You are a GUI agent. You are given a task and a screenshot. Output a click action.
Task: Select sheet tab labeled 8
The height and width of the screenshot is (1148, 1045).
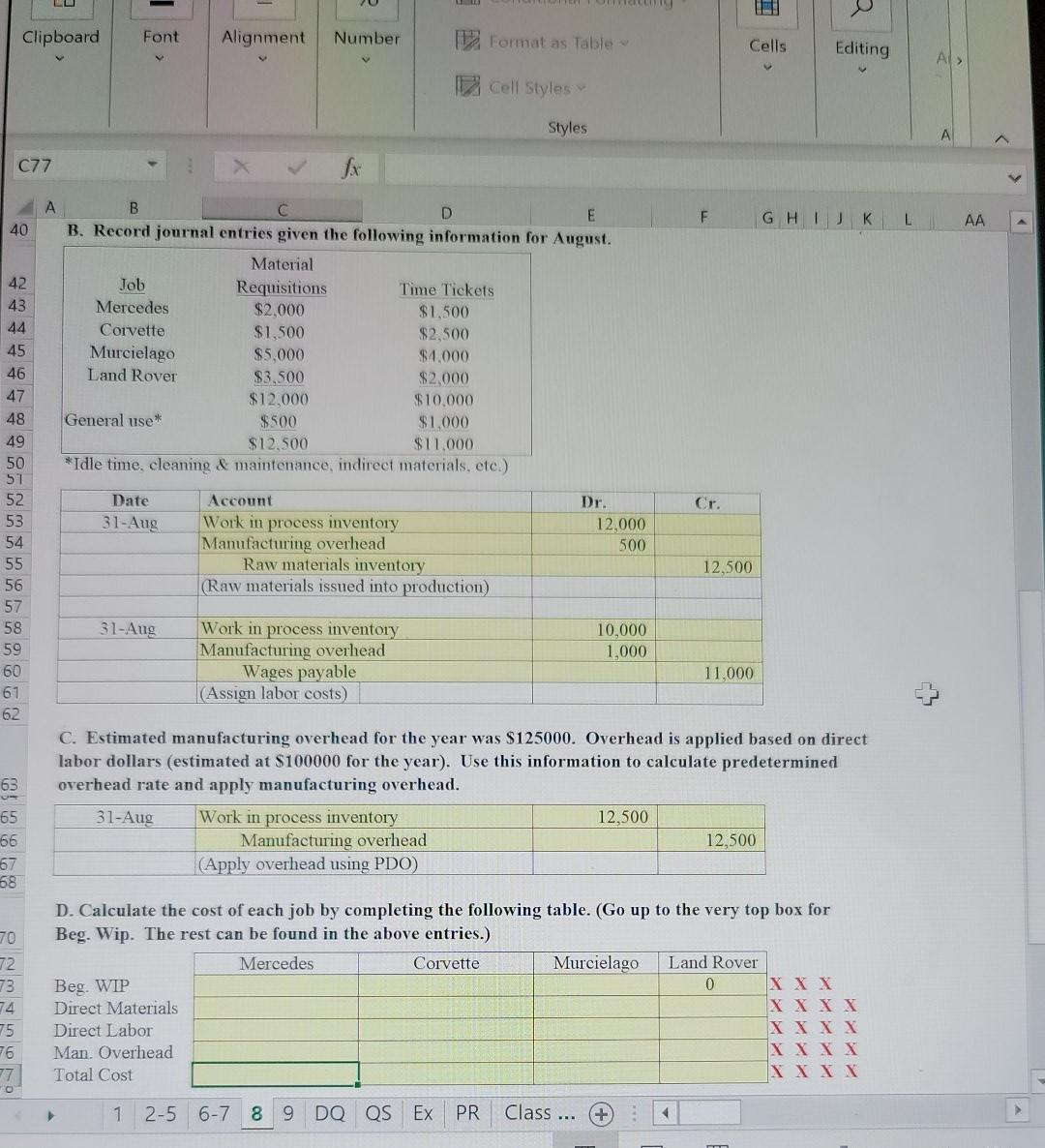click(x=256, y=1113)
